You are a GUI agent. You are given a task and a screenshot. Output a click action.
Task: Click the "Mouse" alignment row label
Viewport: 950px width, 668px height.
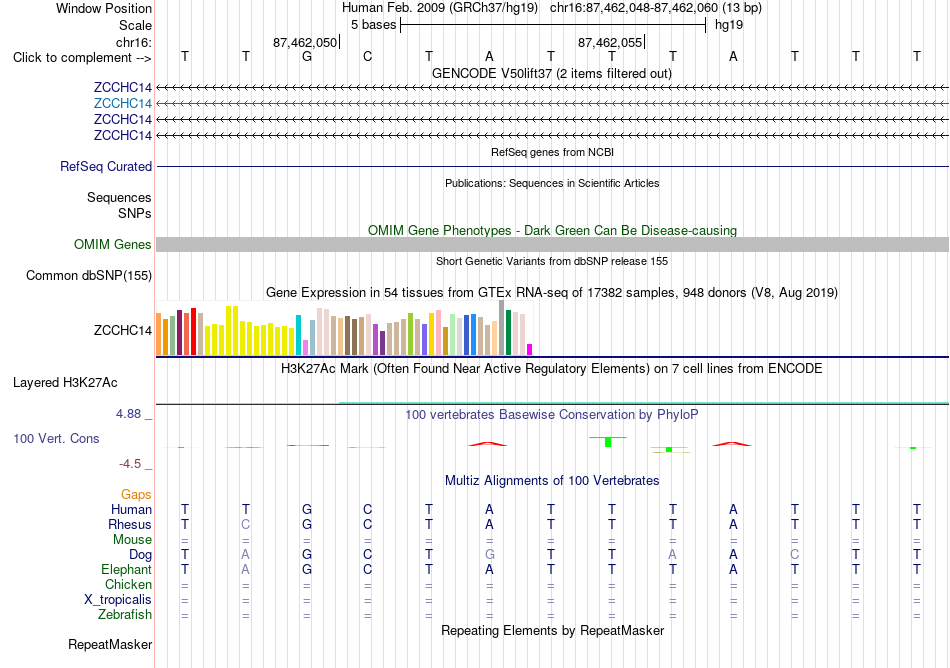pos(132,540)
